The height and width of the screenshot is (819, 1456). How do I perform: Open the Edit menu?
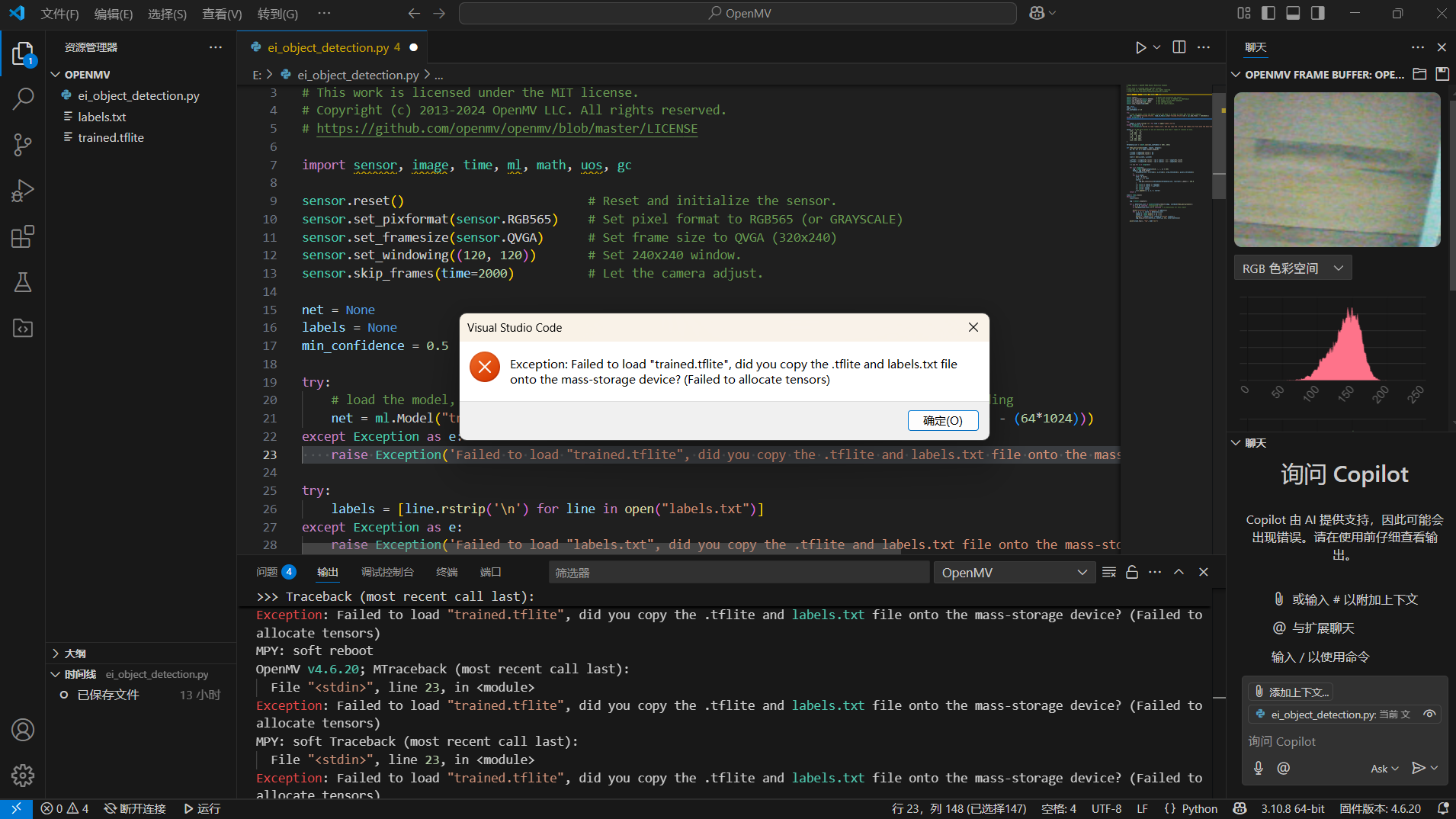114,14
